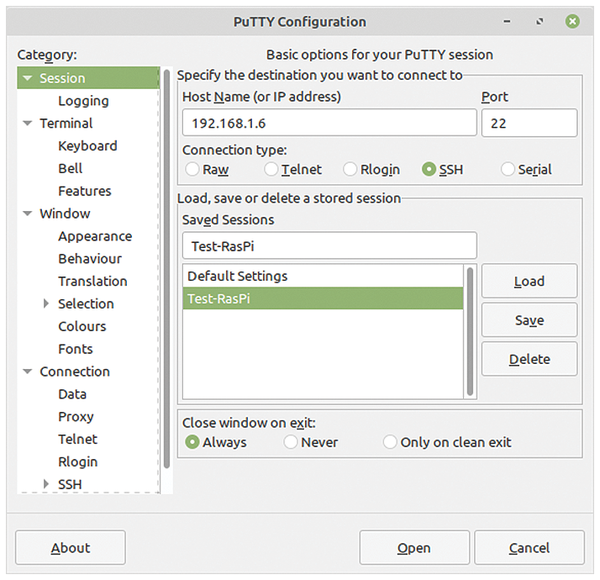Viewport: 600px width, 580px height.
Task: Open the SSH connection
Action: (414, 548)
